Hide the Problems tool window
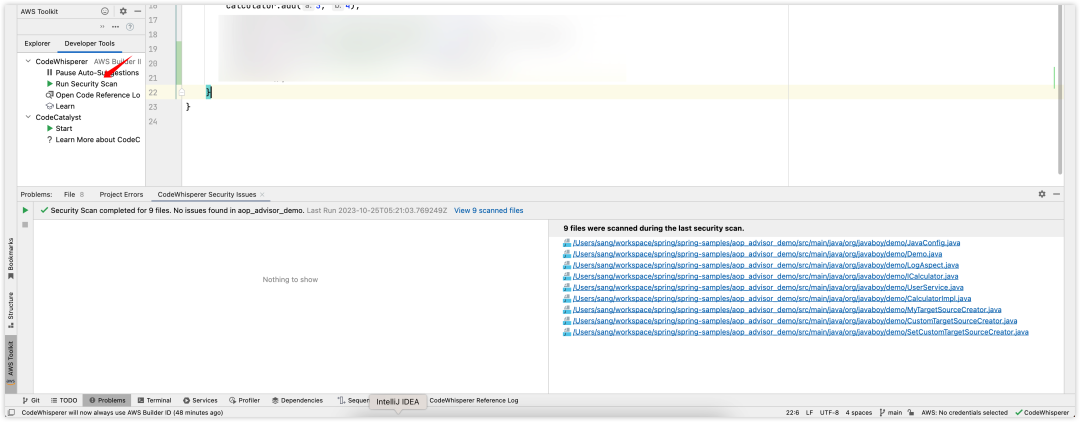The height and width of the screenshot is (422, 1080). 1057,194
